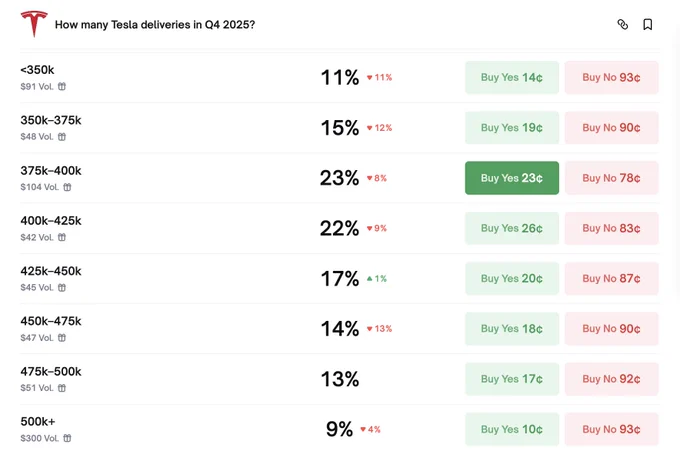Click gift icon beside $42 Vol.

62,237
